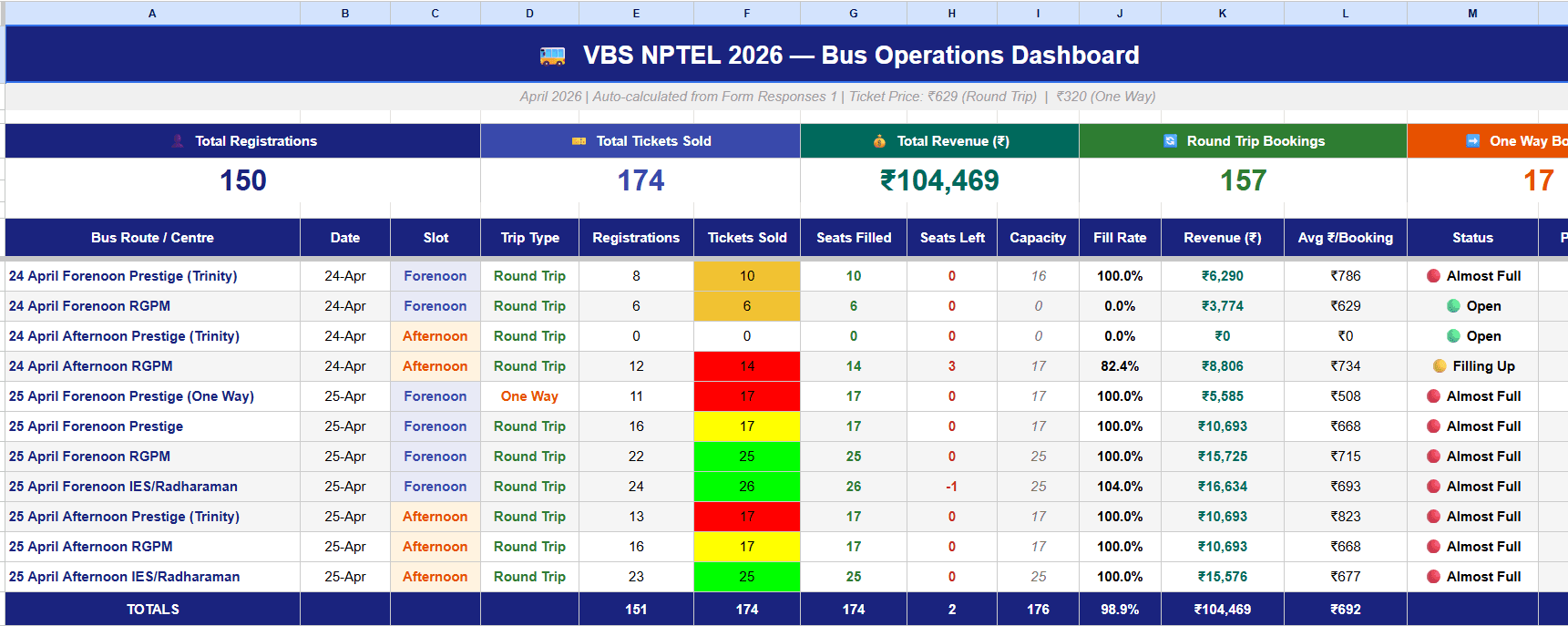Select column C header
The height and width of the screenshot is (626, 1568).
pyautogui.click(x=436, y=13)
